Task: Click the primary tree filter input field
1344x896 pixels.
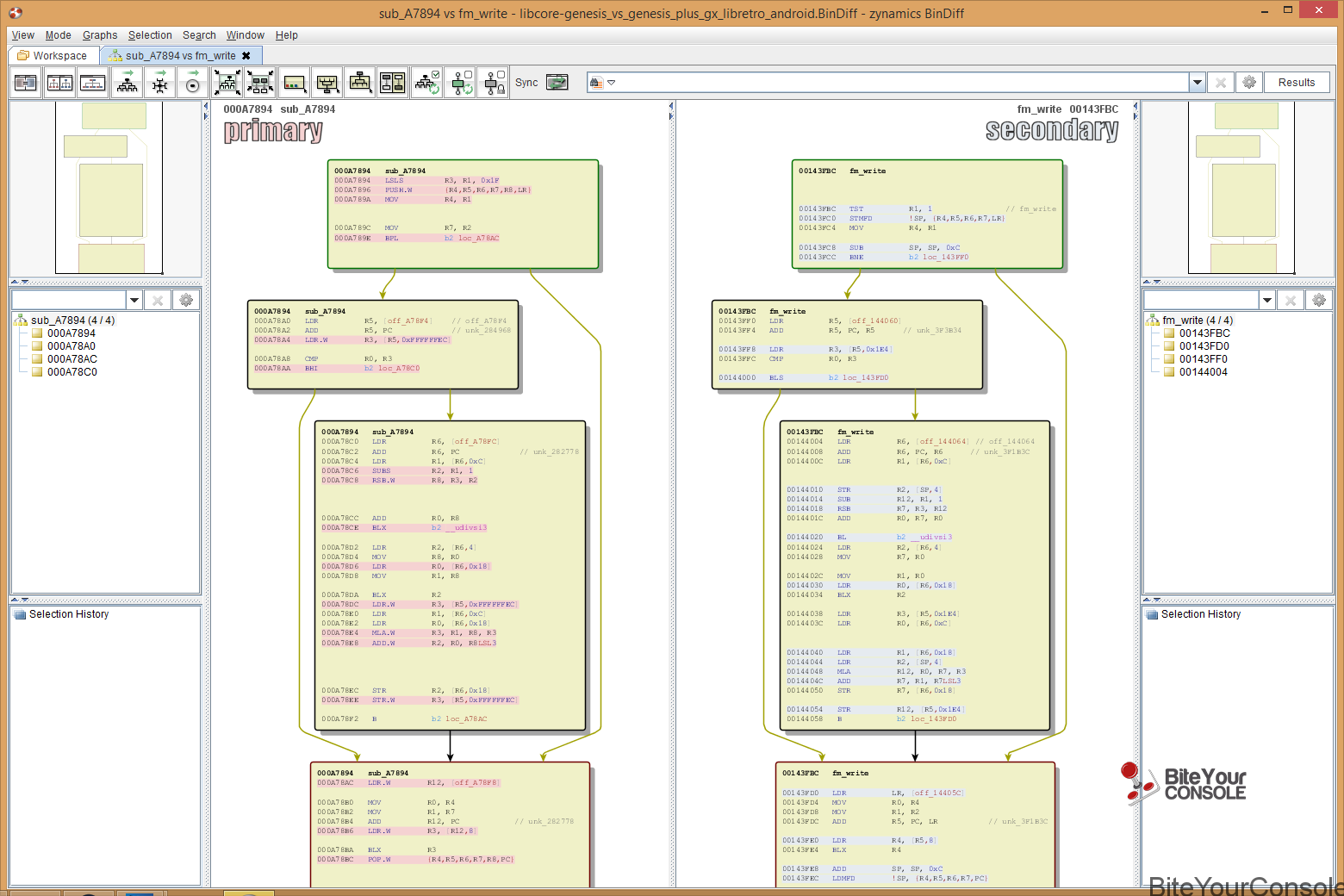Action: pyautogui.click(x=69, y=300)
